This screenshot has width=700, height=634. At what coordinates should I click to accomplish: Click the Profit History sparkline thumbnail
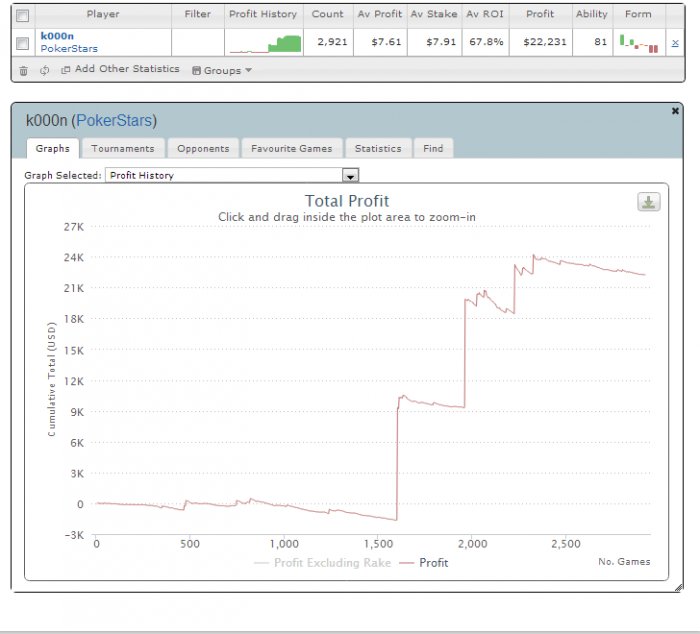[x=265, y=44]
